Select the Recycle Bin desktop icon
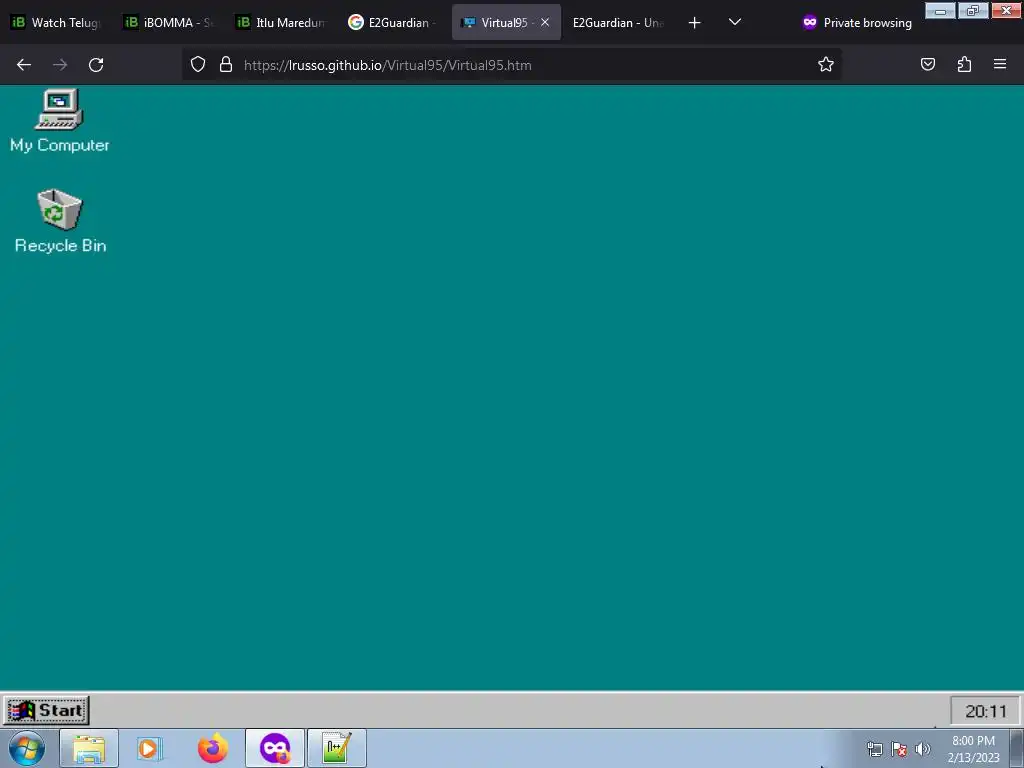This screenshot has width=1024, height=768. [x=60, y=221]
